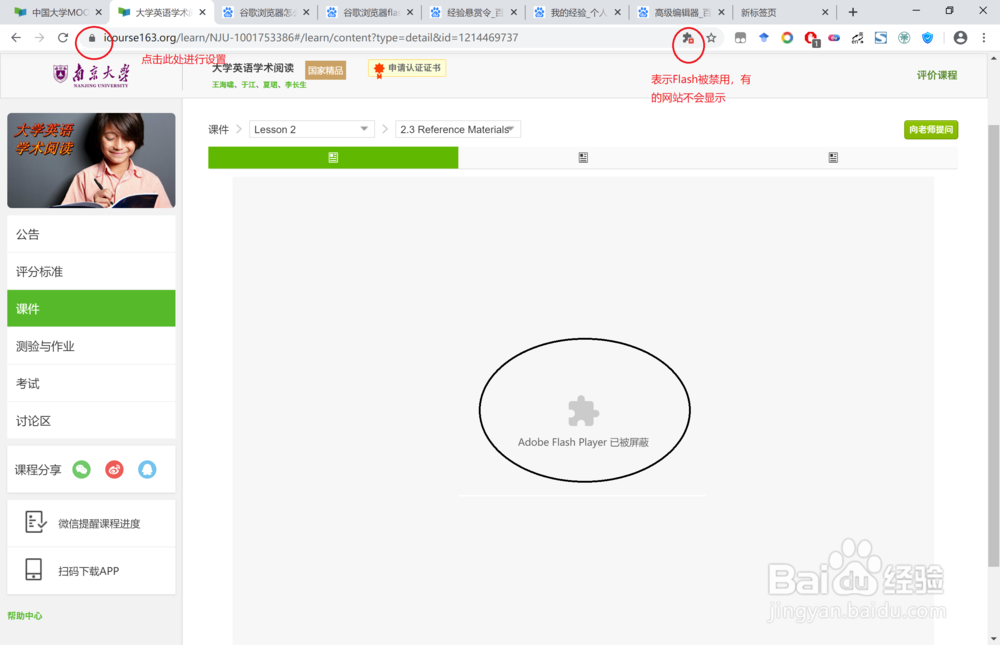The height and width of the screenshot is (645, 1000).
Task: Click the page vertical scrollbar
Action: click(x=994, y=345)
